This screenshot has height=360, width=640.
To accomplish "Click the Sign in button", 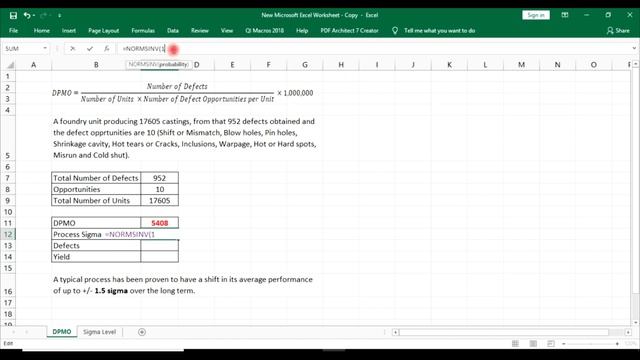I will 536,15.
